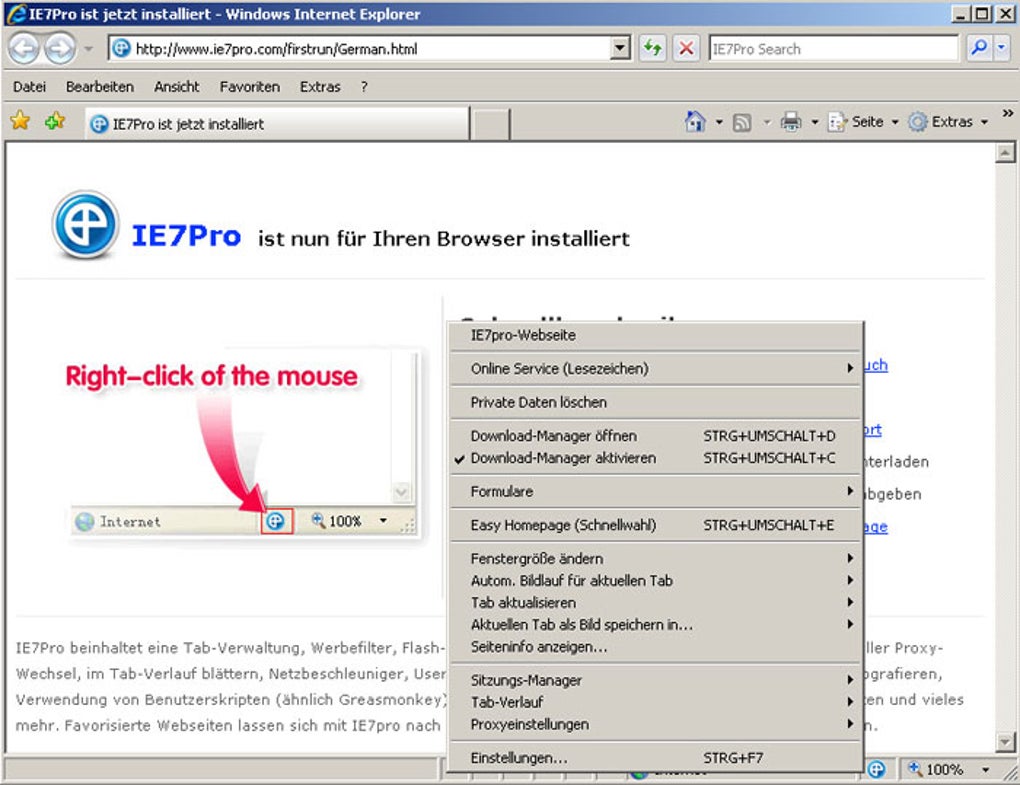The image size is (1020, 785).
Task: Click the status bar zoom magnifier icon
Action: [915, 769]
